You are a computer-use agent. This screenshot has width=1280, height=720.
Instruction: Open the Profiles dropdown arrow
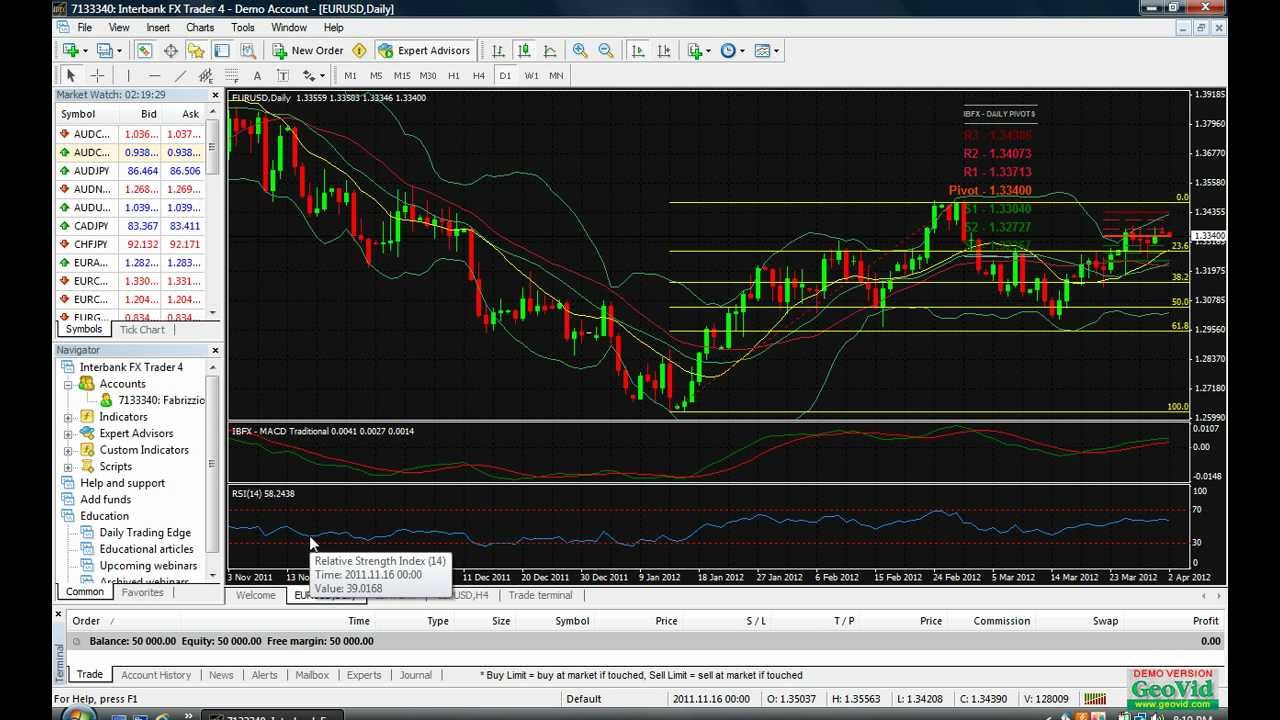click(119, 50)
